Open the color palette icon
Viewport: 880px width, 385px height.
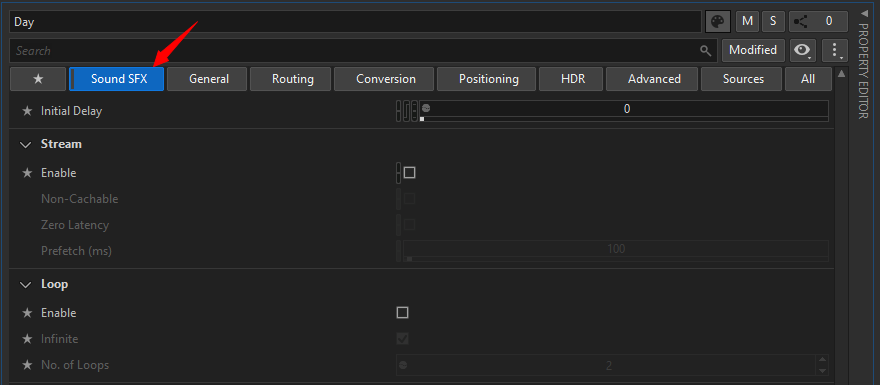click(718, 22)
